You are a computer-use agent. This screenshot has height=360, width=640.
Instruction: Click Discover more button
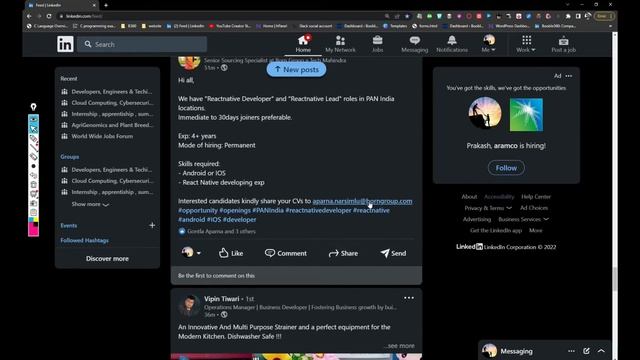tap(107, 258)
